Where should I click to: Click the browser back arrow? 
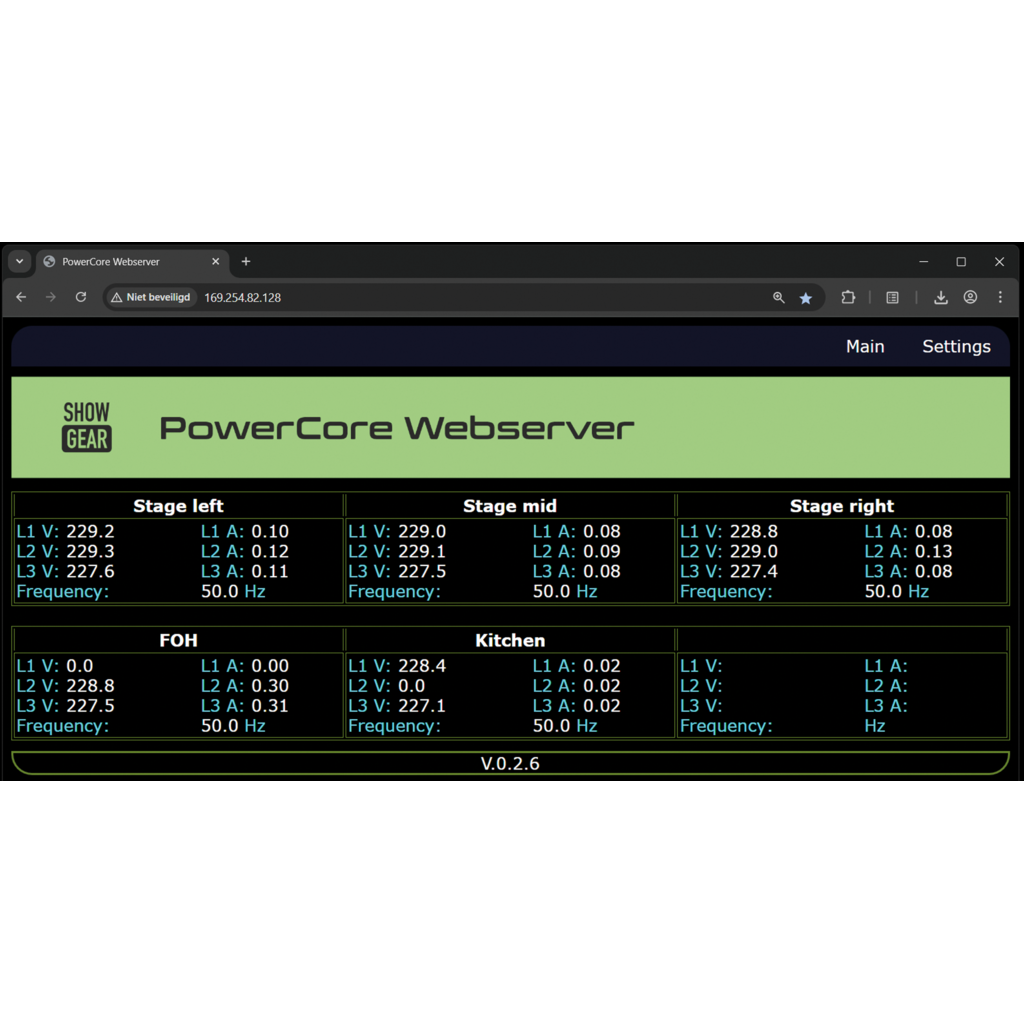pyautogui.click(x=21, y=298)
